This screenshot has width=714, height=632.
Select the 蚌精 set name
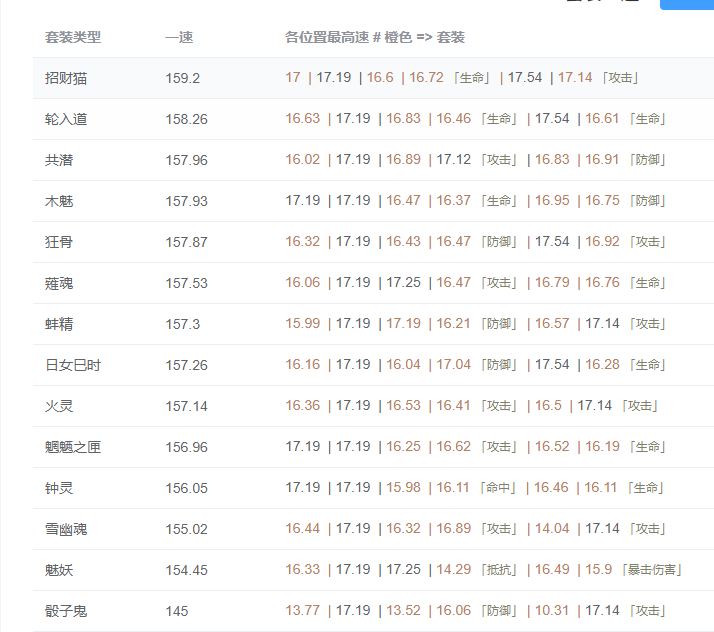click(x=59, y=324)
